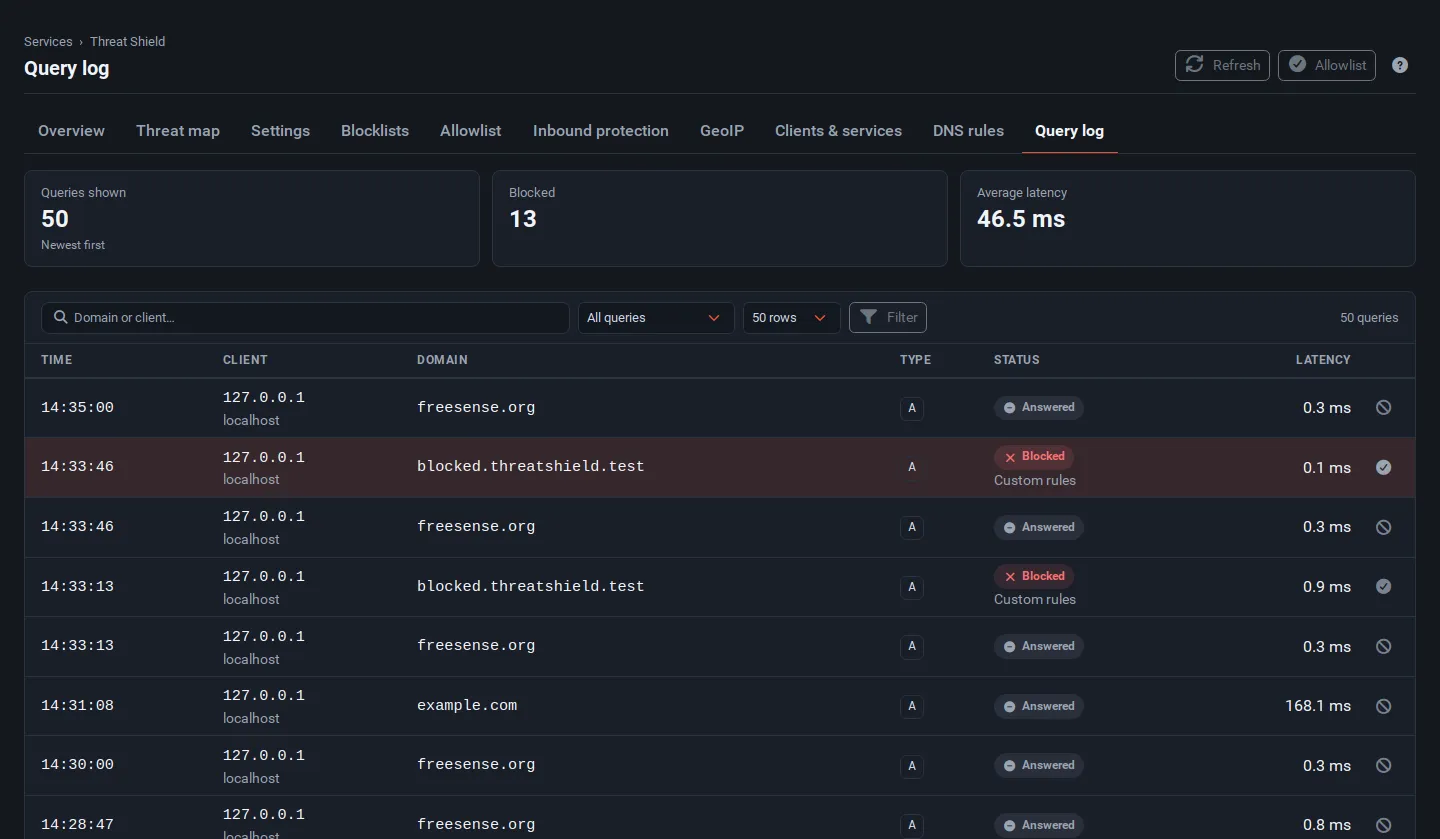Image resolution: width=1440 pixels, height=839 pixels.
Task: Click the Blocked status badge at 14:33:46
Action: click(1034, 456)
